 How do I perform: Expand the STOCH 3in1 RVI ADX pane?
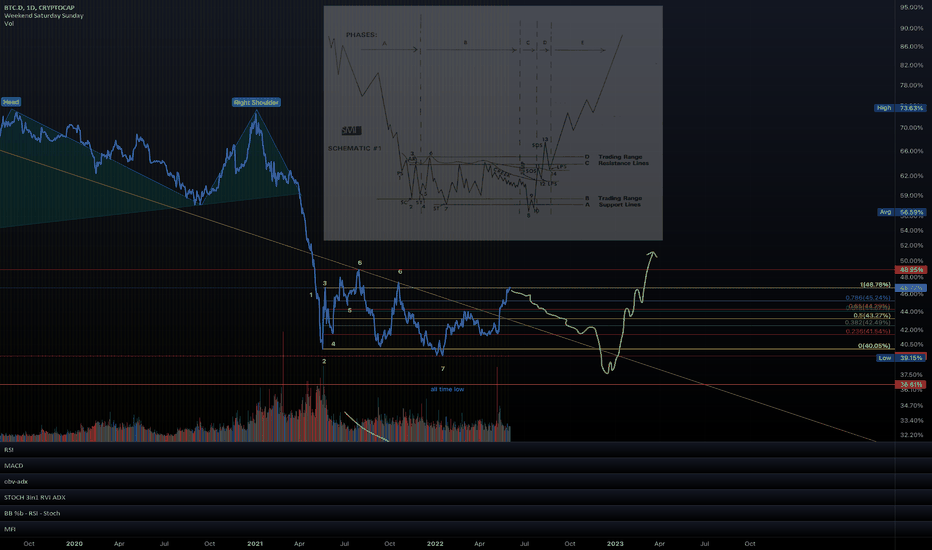tap(447, 497)
